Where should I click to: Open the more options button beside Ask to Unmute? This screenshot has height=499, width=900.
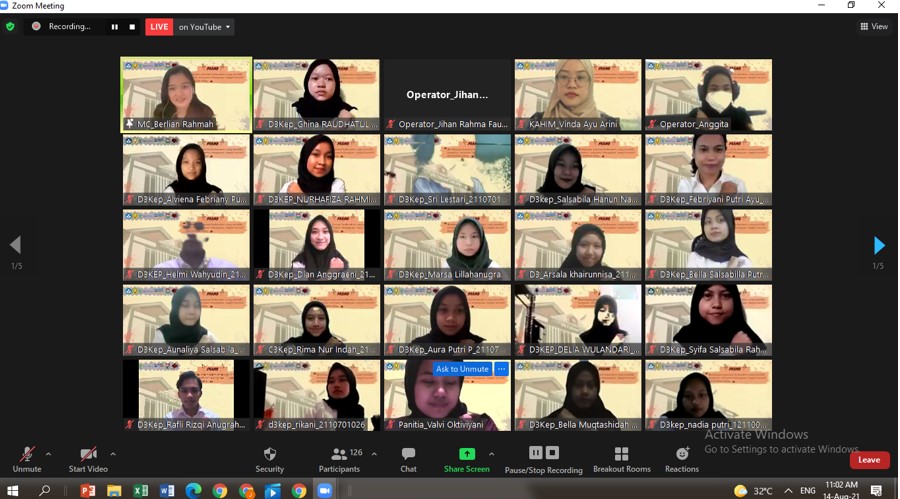(x=501, y=369)
